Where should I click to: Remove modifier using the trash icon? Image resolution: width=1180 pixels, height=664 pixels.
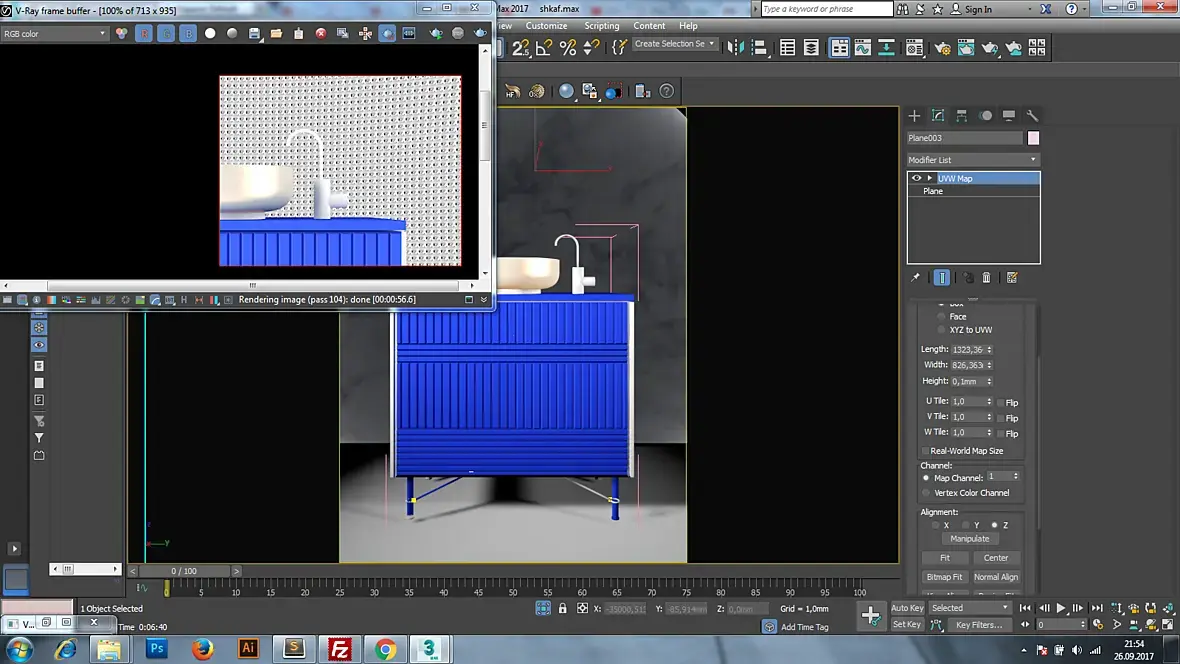pos(987,278)
